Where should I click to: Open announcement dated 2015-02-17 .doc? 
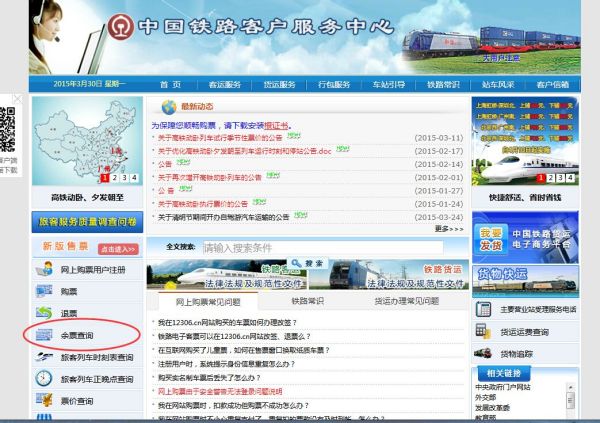coord(245,151)
